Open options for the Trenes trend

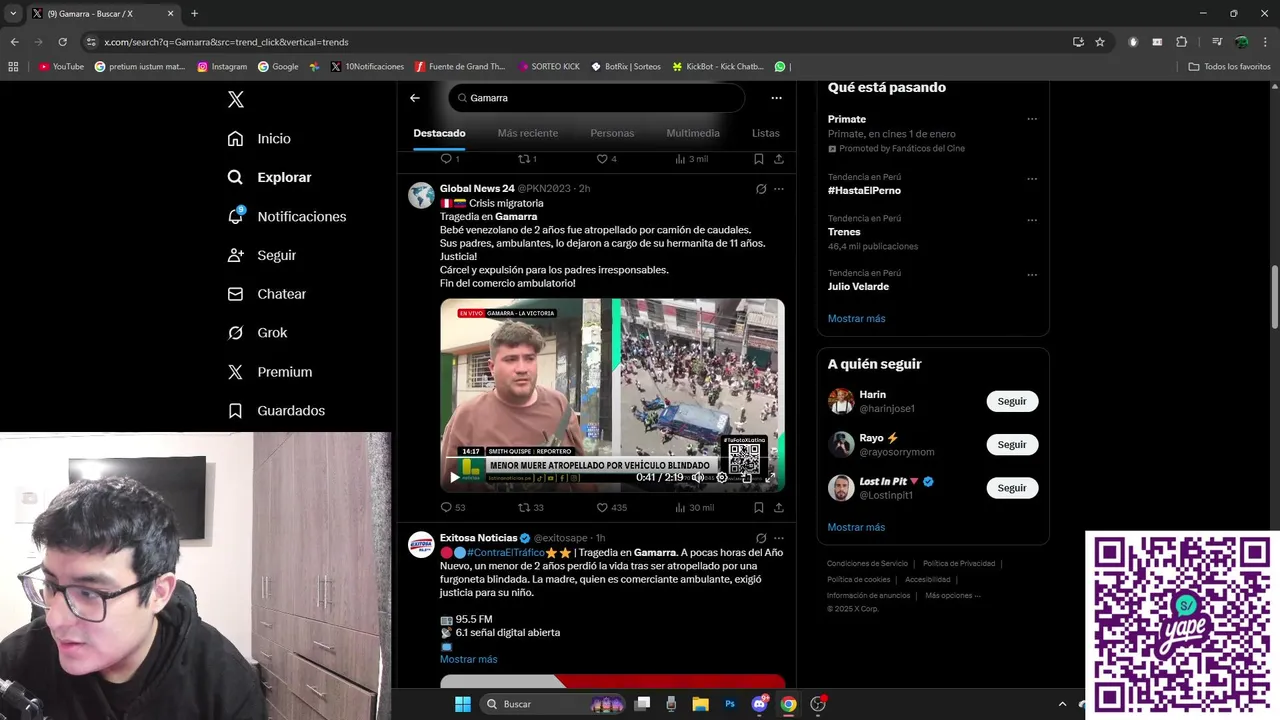coord(1032,220)
